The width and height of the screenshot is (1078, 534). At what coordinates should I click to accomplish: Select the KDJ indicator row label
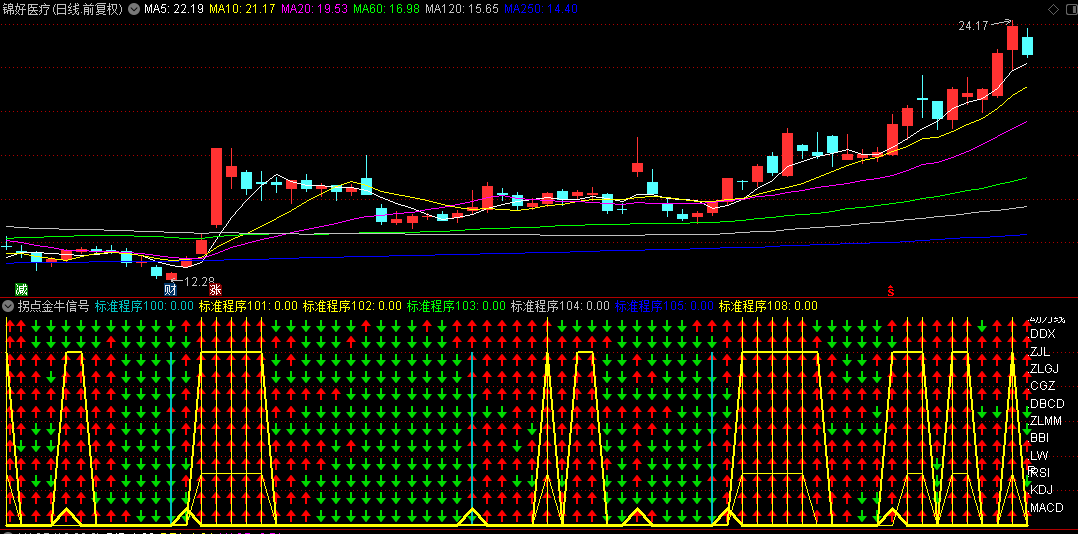coord(1042,489)
